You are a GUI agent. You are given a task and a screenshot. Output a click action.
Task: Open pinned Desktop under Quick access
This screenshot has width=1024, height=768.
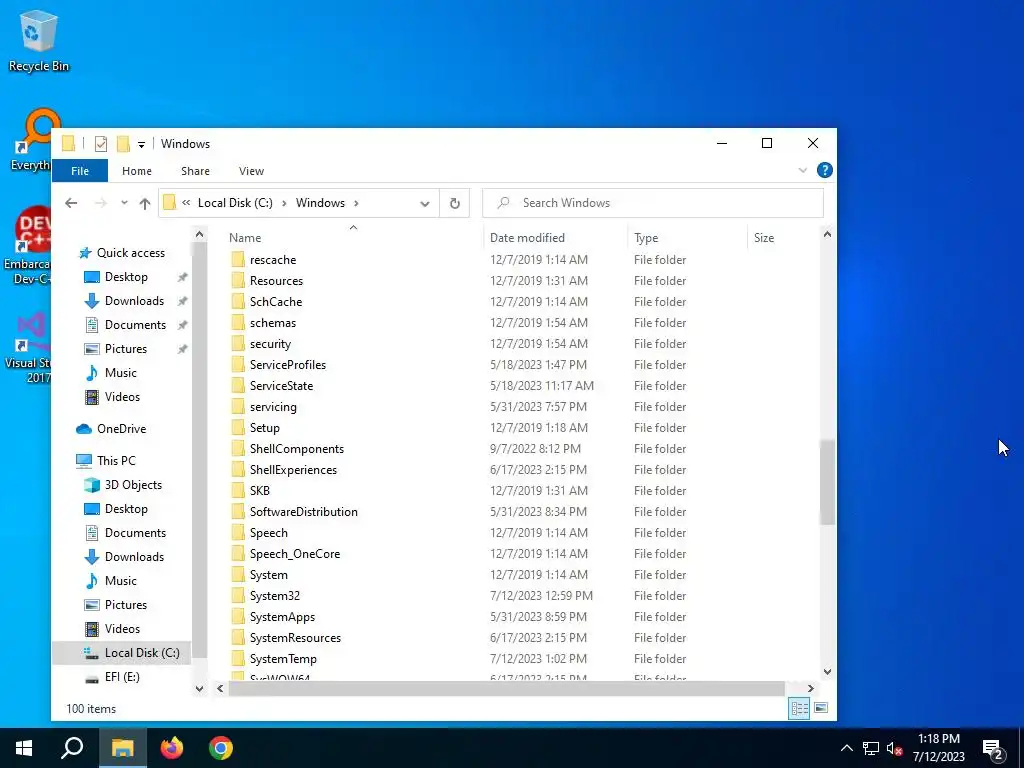(x=126, y=277)
